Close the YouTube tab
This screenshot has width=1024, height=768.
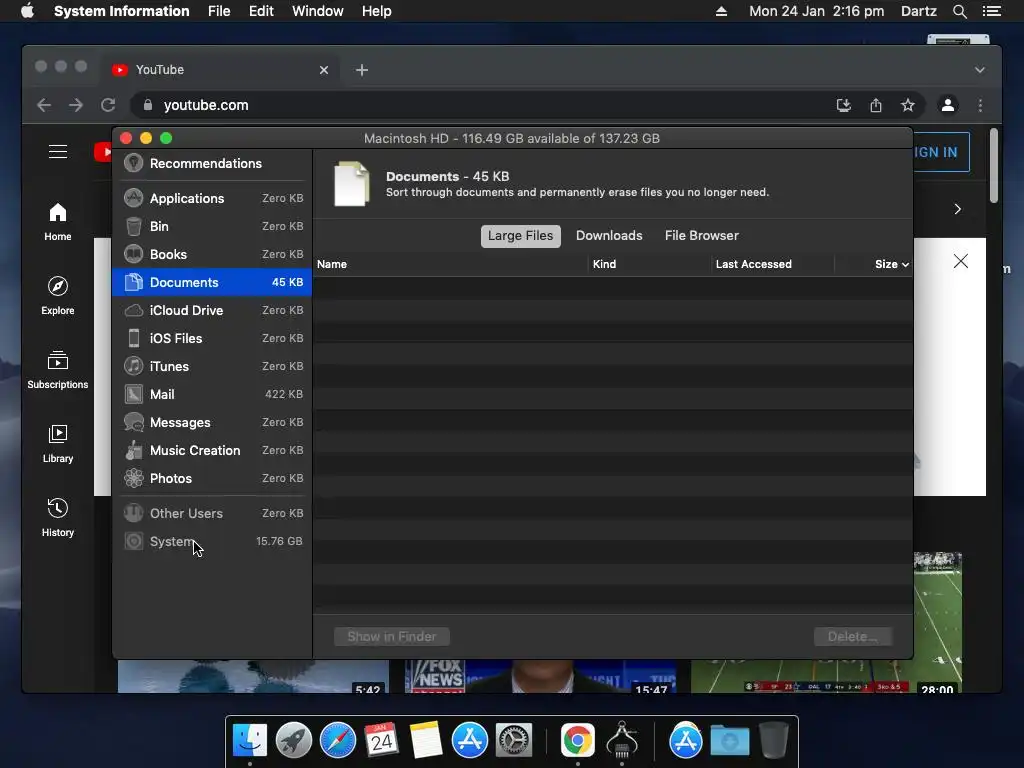pos(324,70)
